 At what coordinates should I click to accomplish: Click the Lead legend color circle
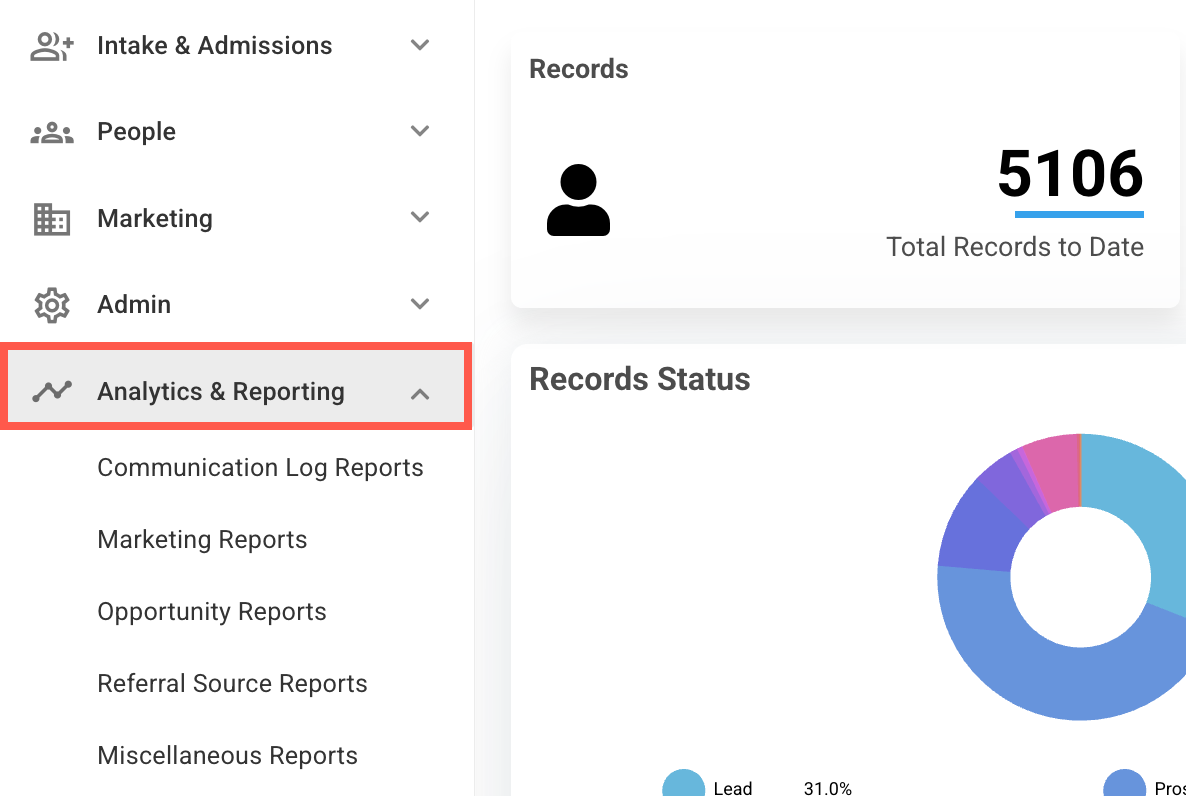point(684,785)
